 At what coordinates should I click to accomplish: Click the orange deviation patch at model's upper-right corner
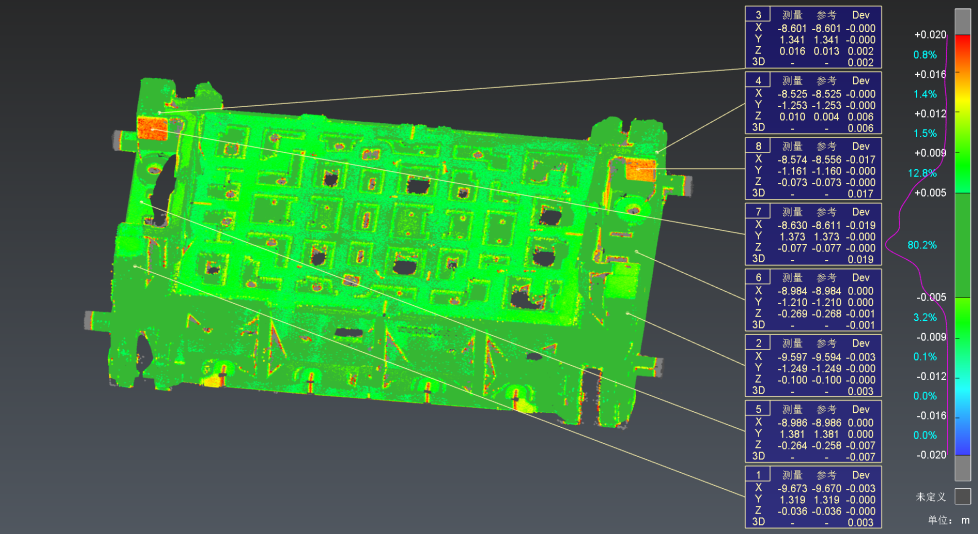(x=641, y=170)
